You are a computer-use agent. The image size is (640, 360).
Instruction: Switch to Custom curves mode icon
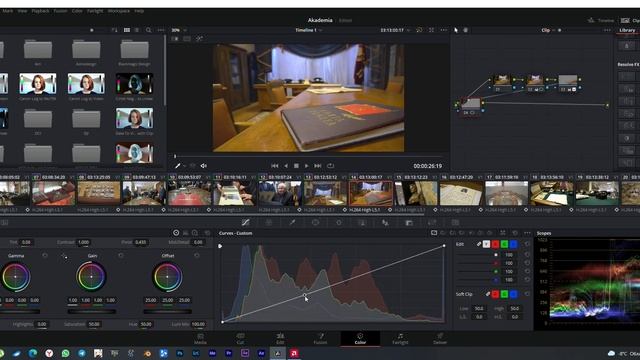[434, 233]
